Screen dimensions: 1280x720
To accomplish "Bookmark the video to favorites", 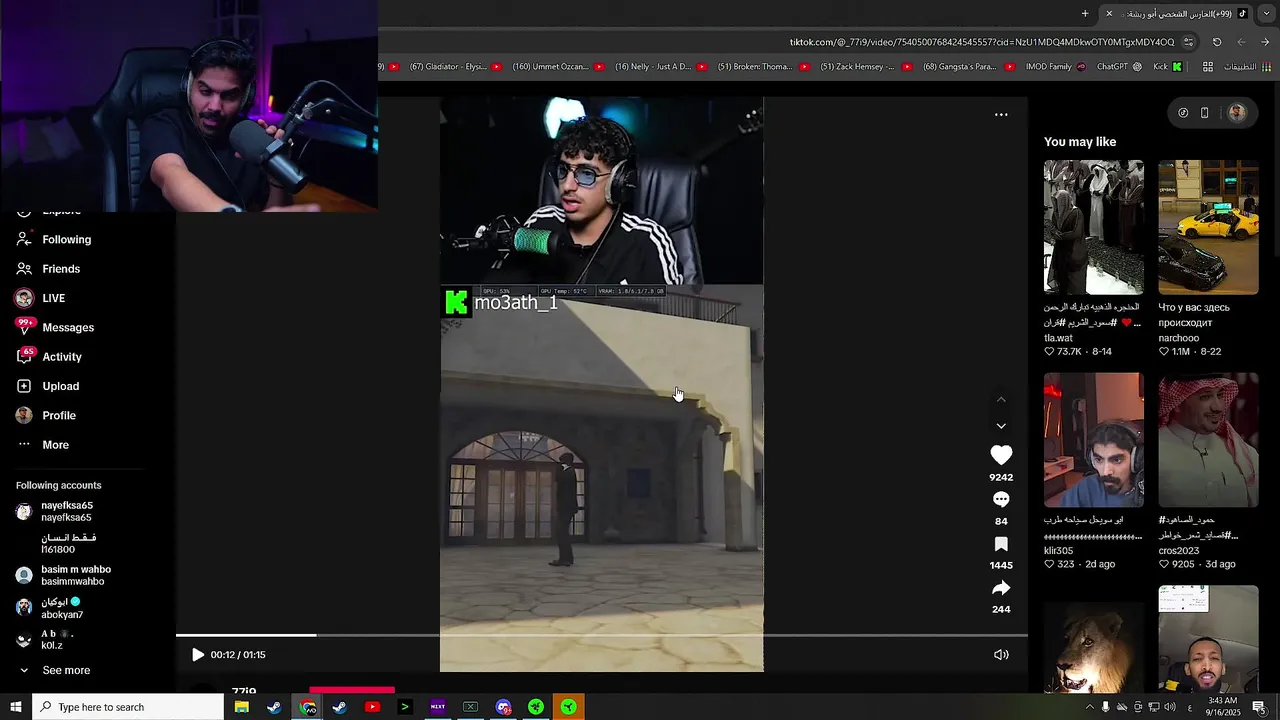I will coord(1001,544).
